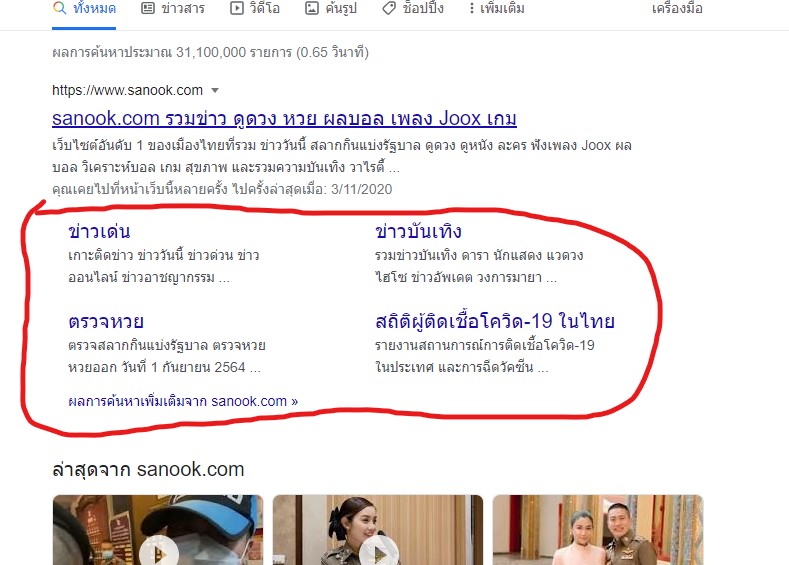Click the https://www.sanook.com URL text
The image size is (789, 565).
click(127, 91)
